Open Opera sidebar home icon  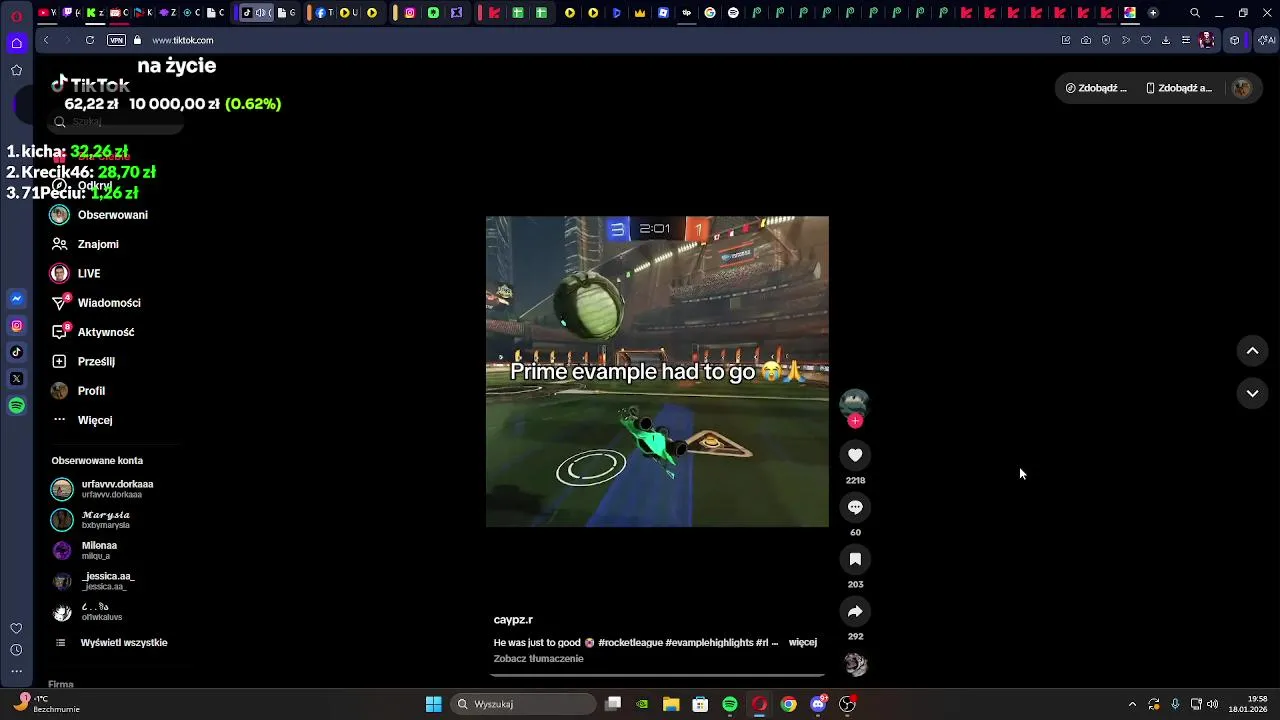click(16, 43)
